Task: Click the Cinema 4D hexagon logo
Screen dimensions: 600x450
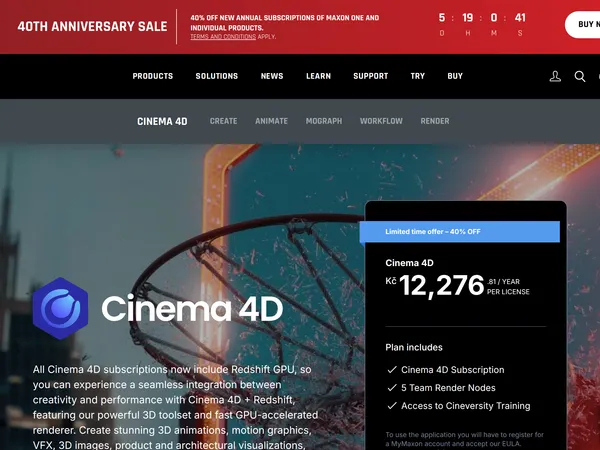Action: [60, 308]
